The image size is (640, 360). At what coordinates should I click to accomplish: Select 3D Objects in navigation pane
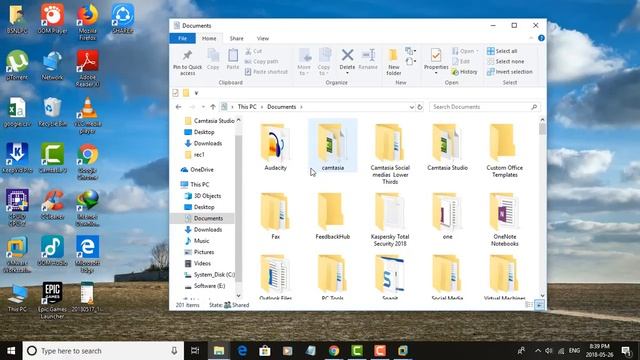(x=203, y=196)
